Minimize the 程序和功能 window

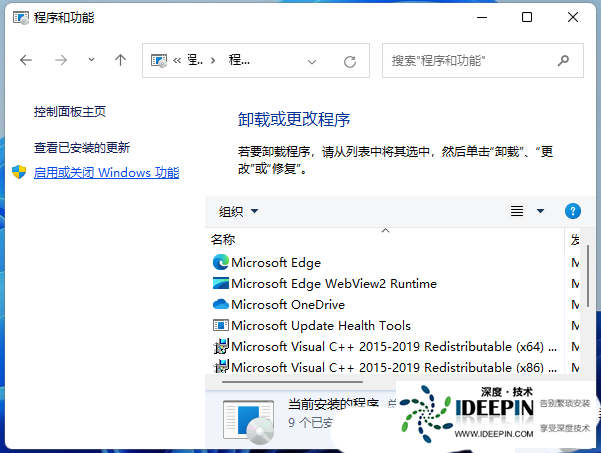[x=482, y=17]
